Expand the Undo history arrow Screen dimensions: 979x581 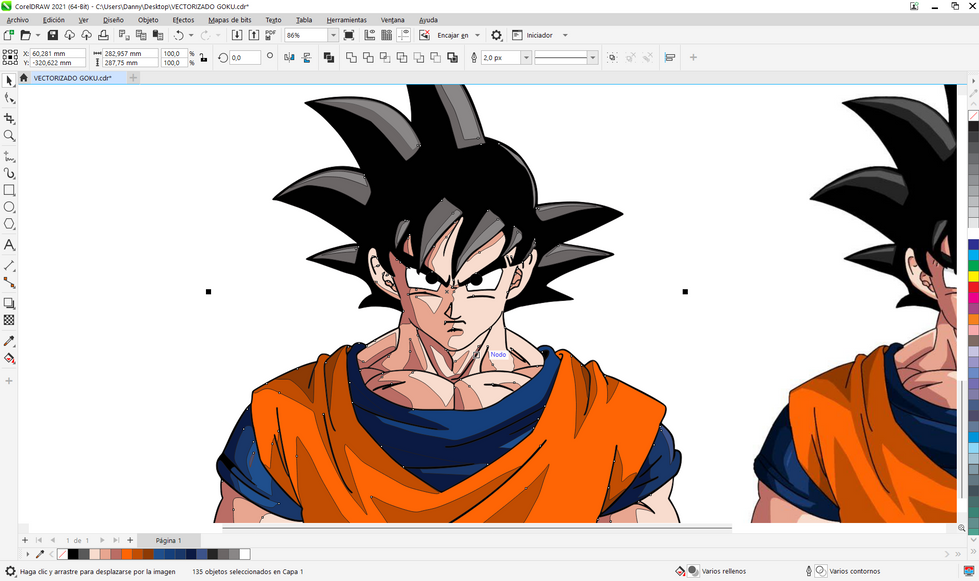click(x=191, y=35)
